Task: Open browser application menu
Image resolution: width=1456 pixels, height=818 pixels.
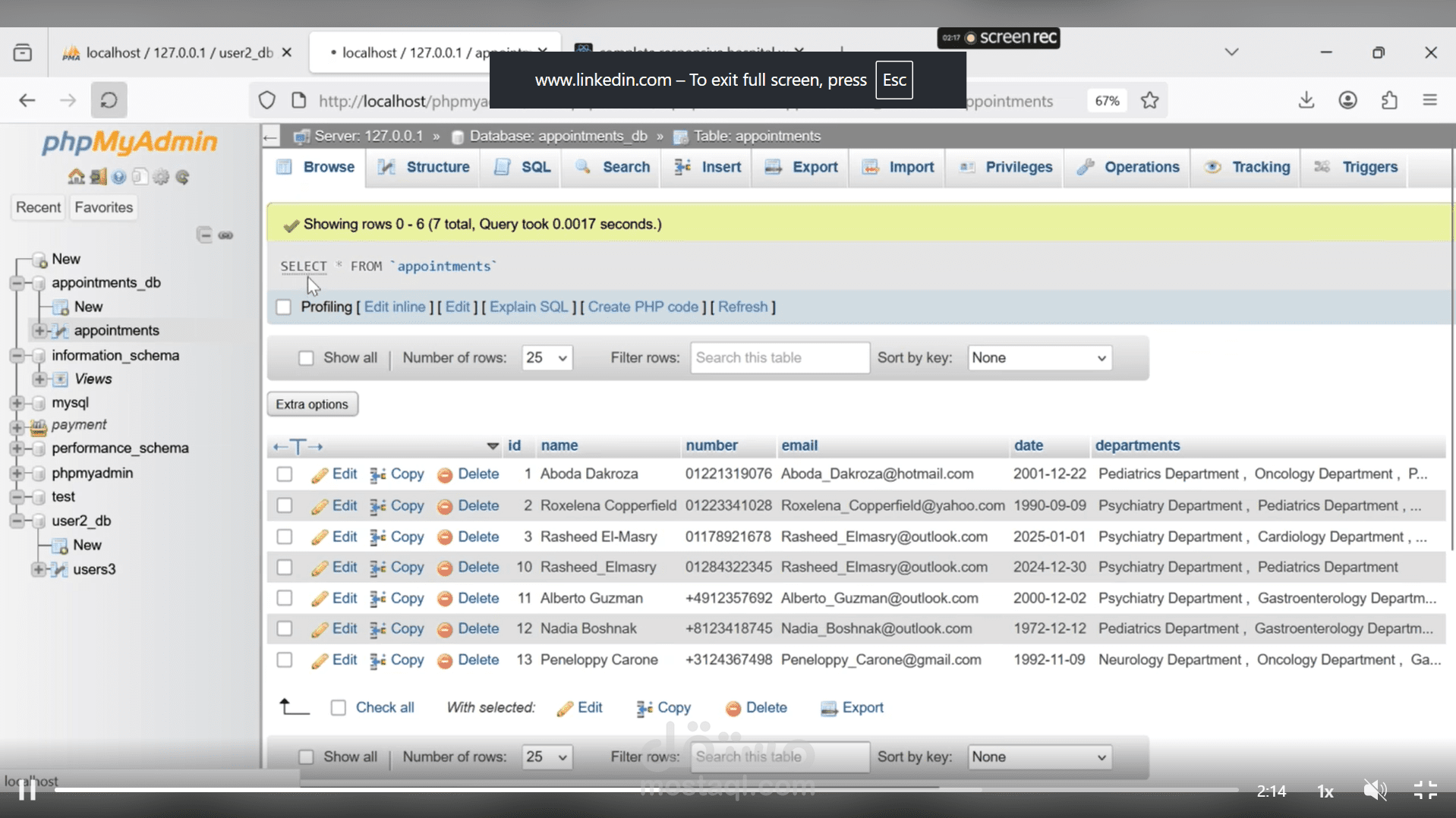Action: pos(1430,100)
